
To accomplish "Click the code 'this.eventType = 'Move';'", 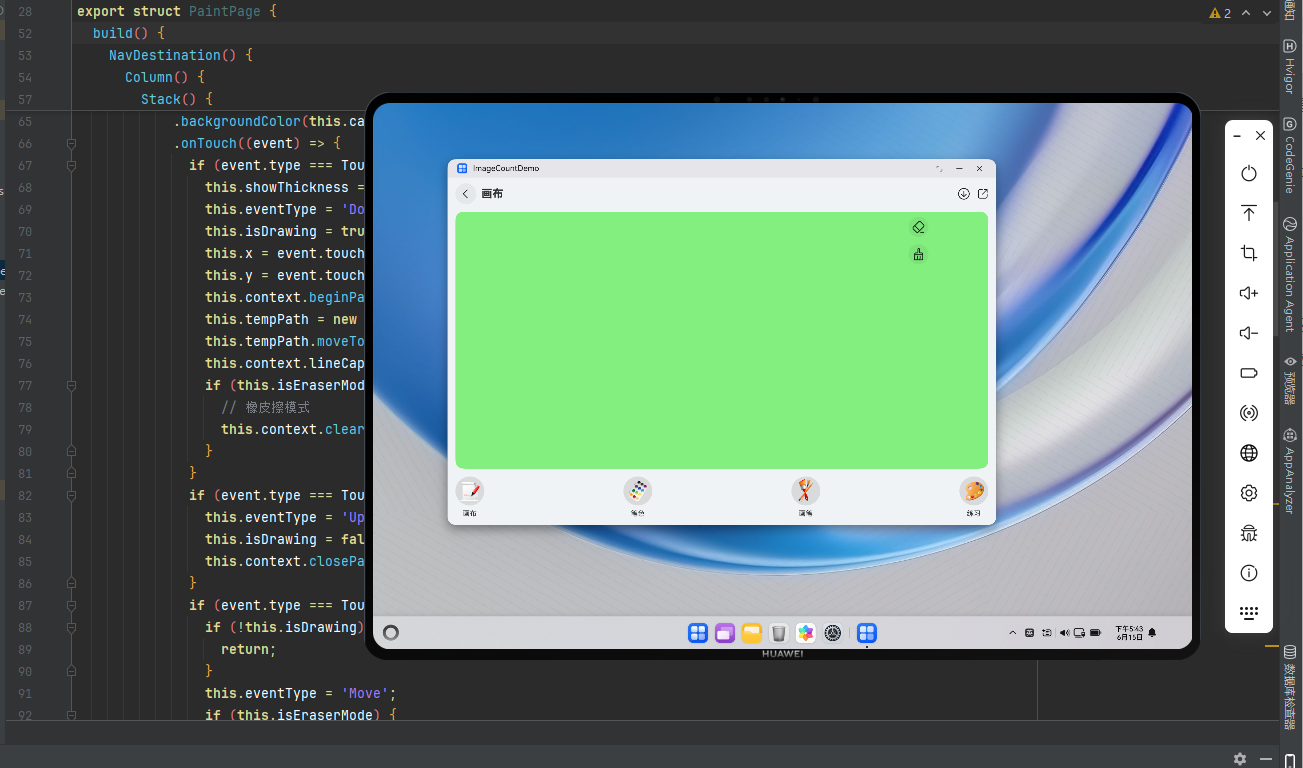I will [x=301, y=693].
